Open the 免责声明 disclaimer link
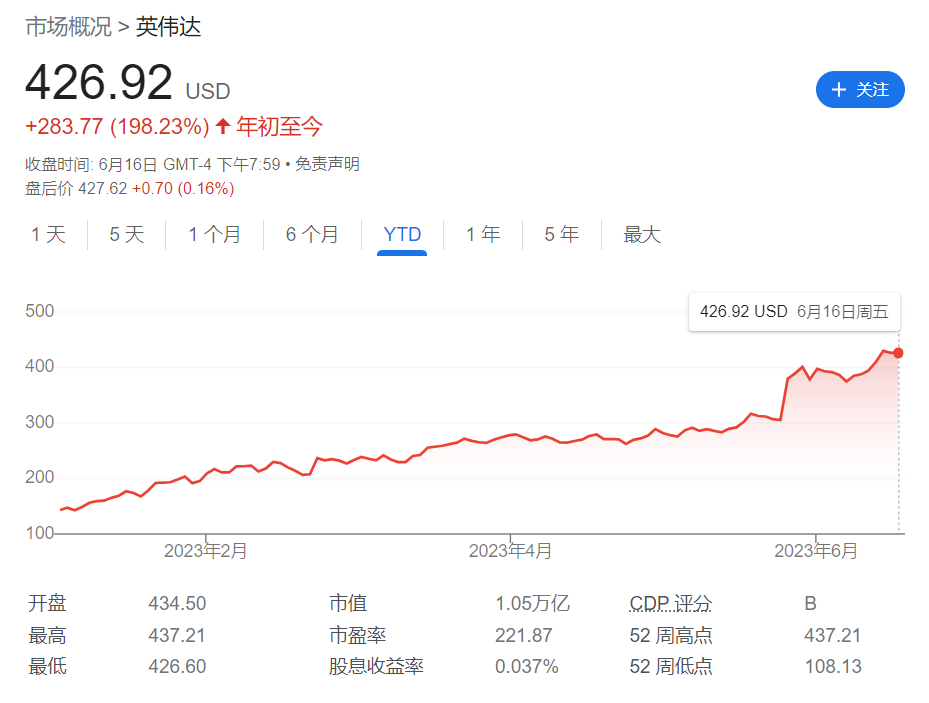Screen dimensions: 929x703 tap(327, 164)
